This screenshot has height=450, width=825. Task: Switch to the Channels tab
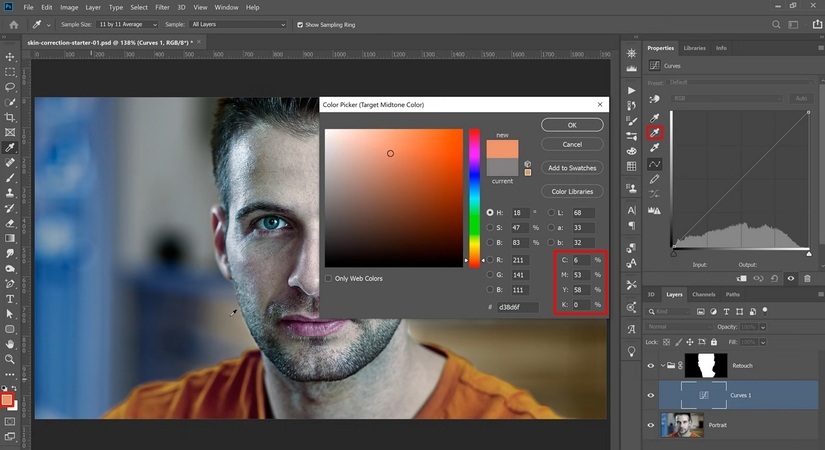pyautogui.click(x=704, y=294)
